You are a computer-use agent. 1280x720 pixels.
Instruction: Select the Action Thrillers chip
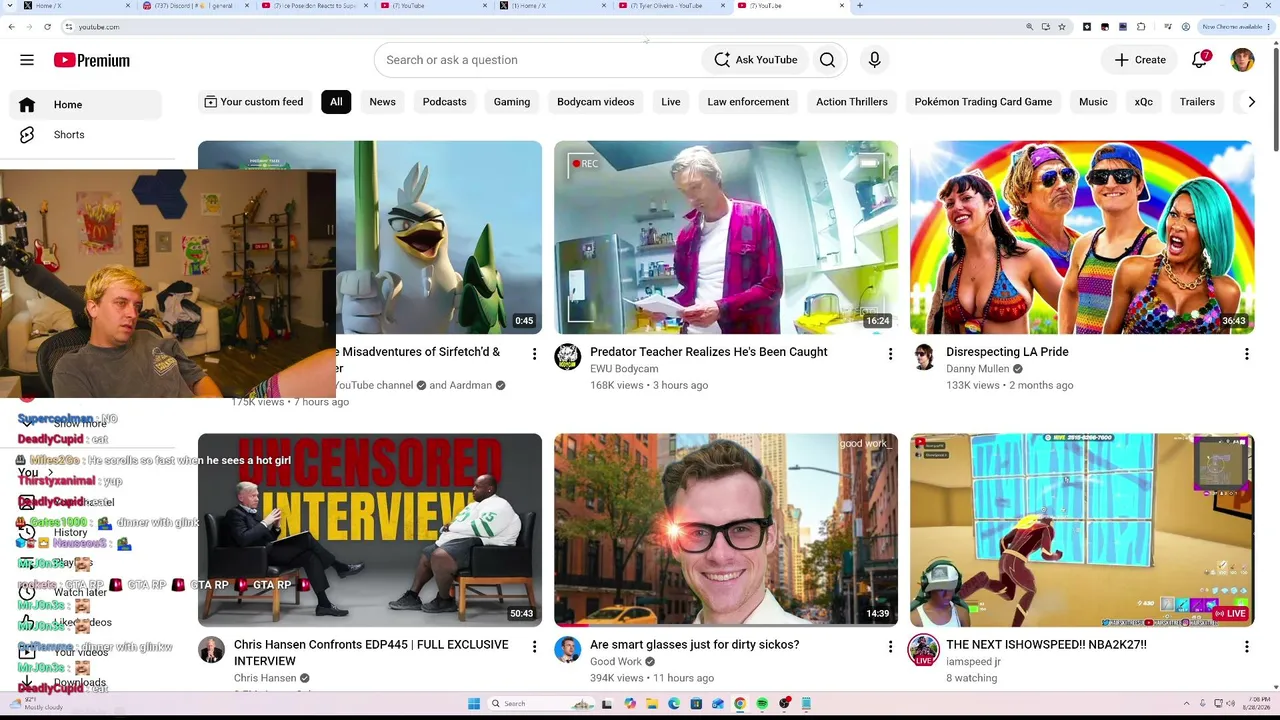pos(852,102)
